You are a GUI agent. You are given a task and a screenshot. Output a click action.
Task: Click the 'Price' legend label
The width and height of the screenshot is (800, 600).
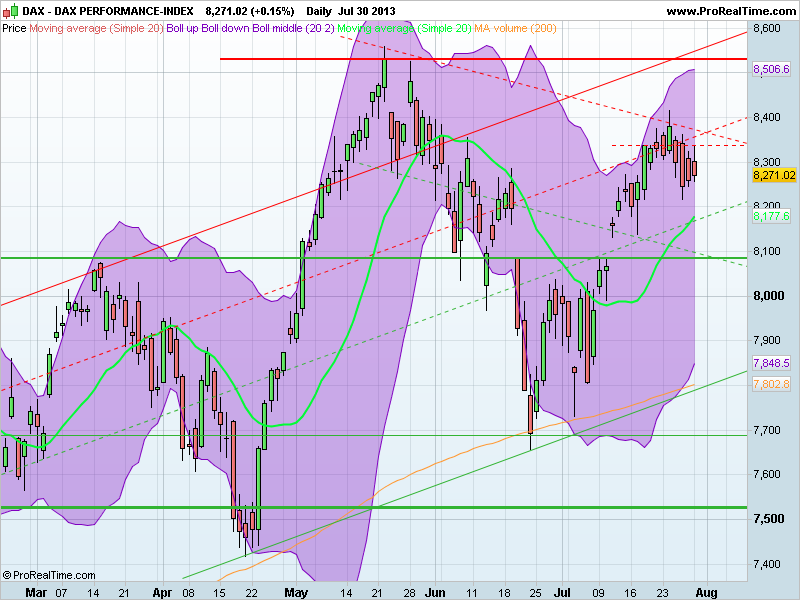click(14, 28)
